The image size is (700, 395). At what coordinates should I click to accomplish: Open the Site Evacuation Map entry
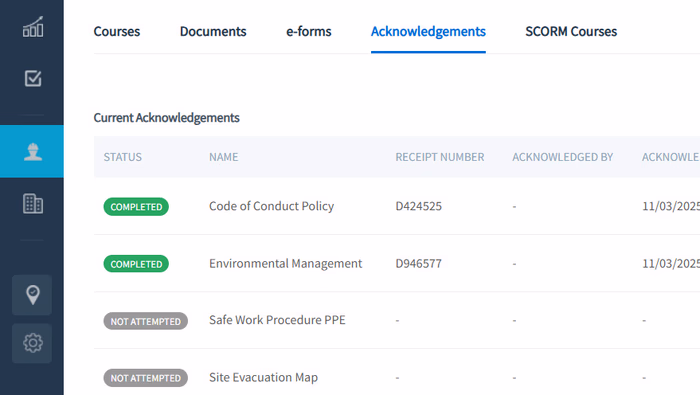click(263, 378)
